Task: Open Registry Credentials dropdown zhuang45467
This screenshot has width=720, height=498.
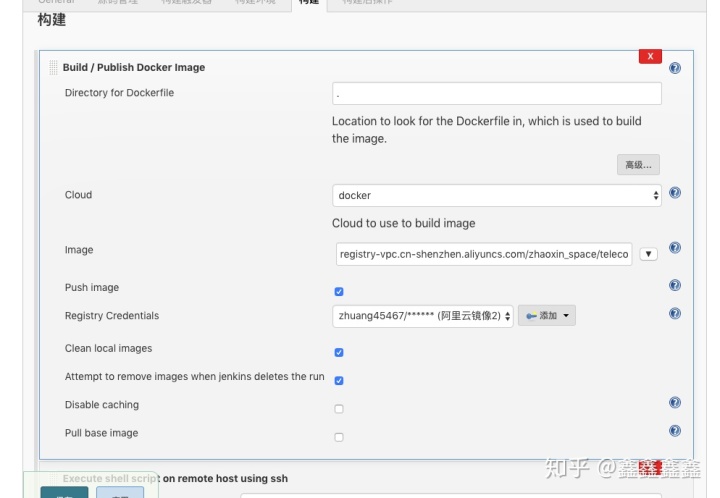Action: 422,316
